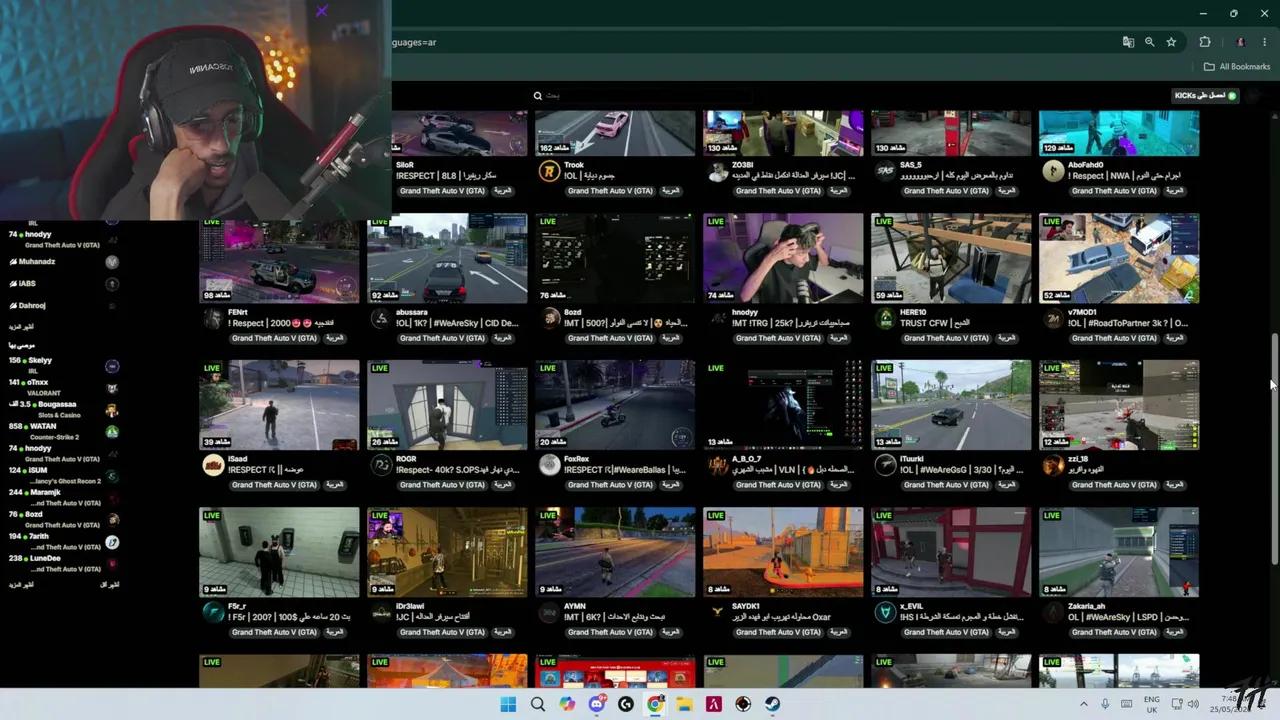This screenshot has height=720, width=1280.
Task: Open Trook's channel avatar
Action: (x=549, y=172)
